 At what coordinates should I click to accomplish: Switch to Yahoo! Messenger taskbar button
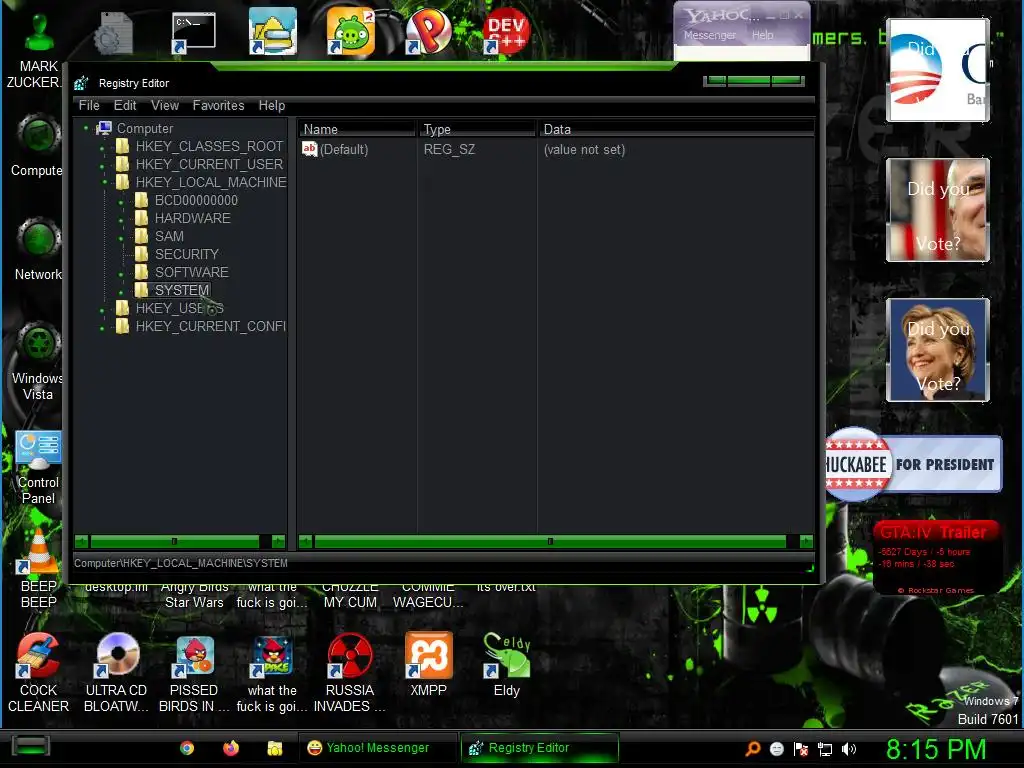(x=377, y=748)
